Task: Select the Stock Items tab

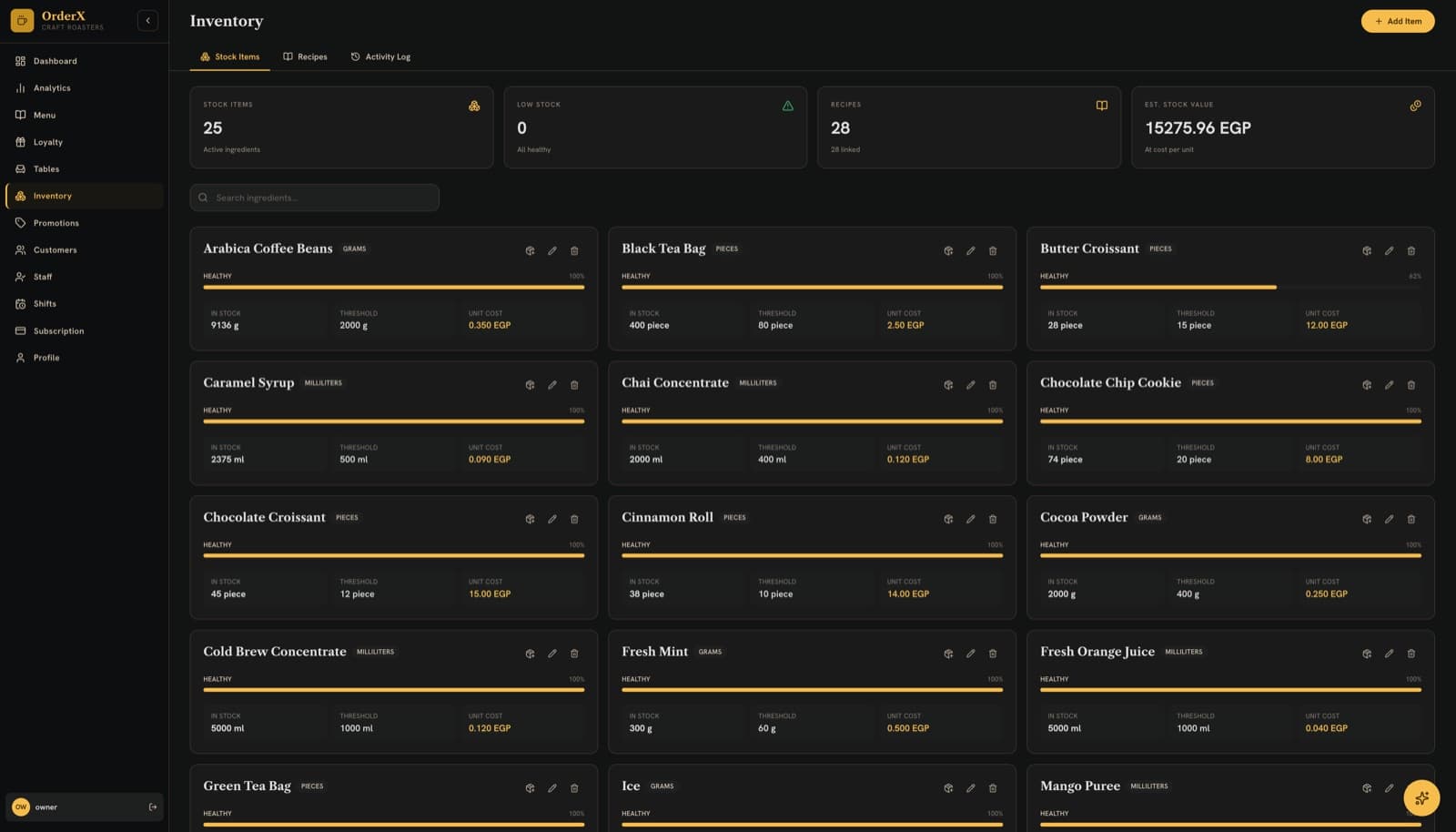Action: pos(229,56)
